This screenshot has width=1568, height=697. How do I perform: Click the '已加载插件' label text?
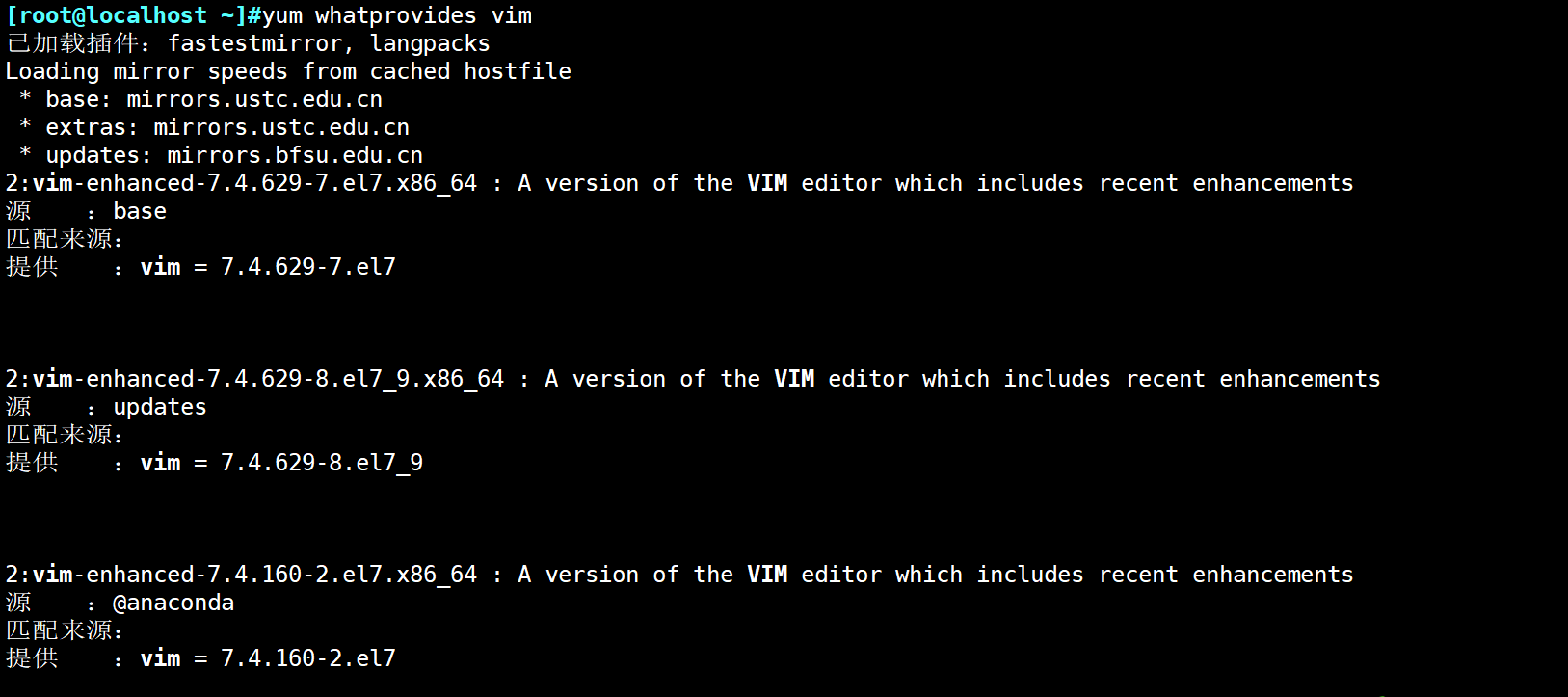click(72, 43)
